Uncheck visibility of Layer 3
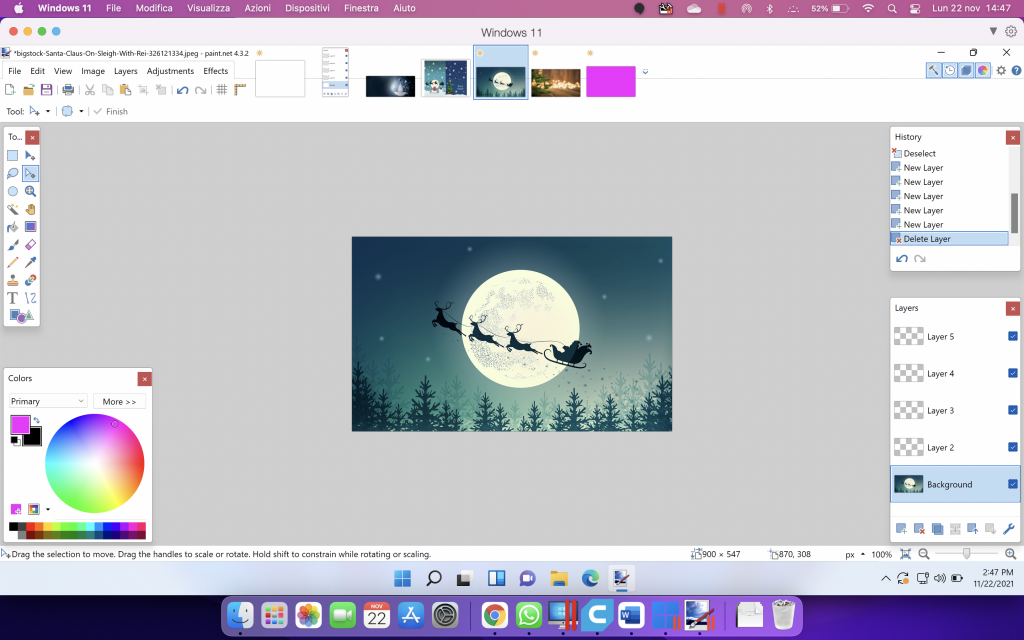 pos(1012,410)
